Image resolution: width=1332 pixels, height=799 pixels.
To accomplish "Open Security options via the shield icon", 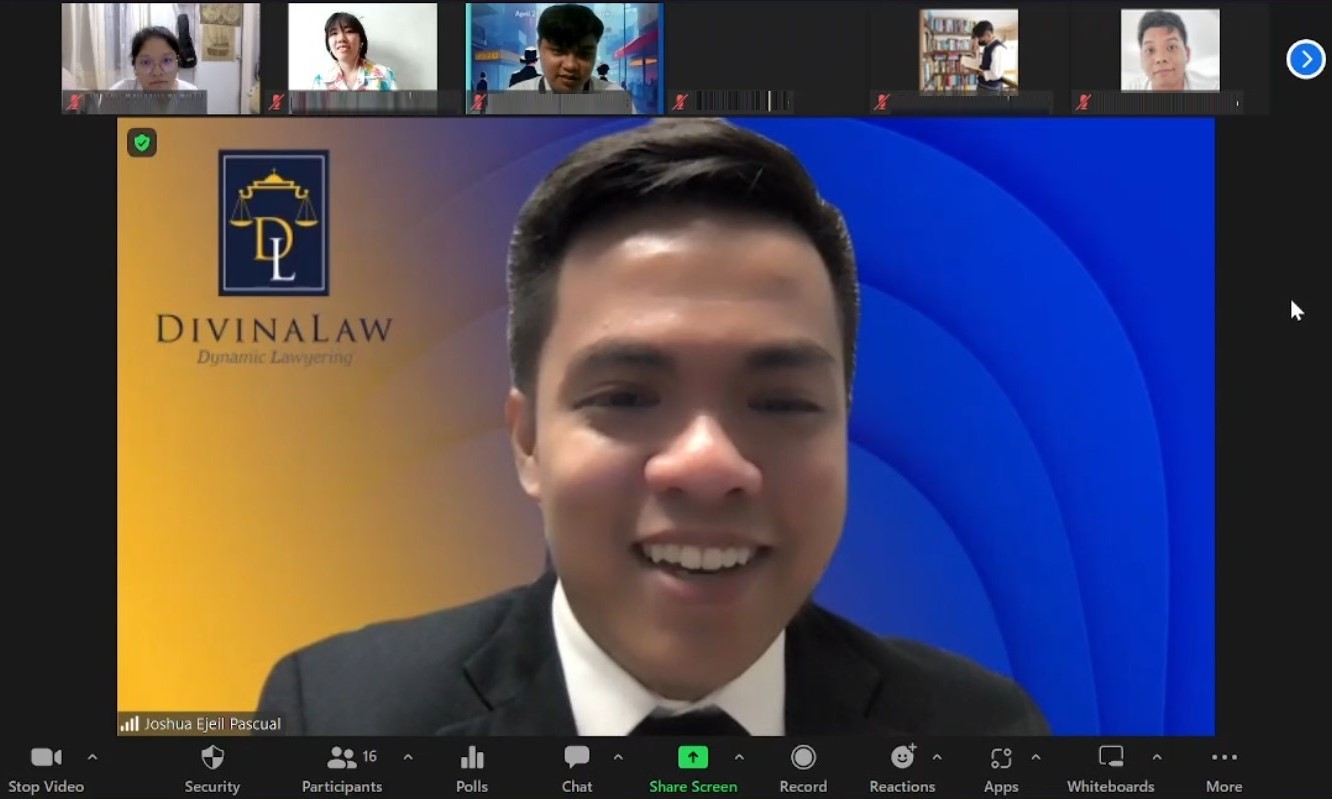I will [x=212, y=757].
